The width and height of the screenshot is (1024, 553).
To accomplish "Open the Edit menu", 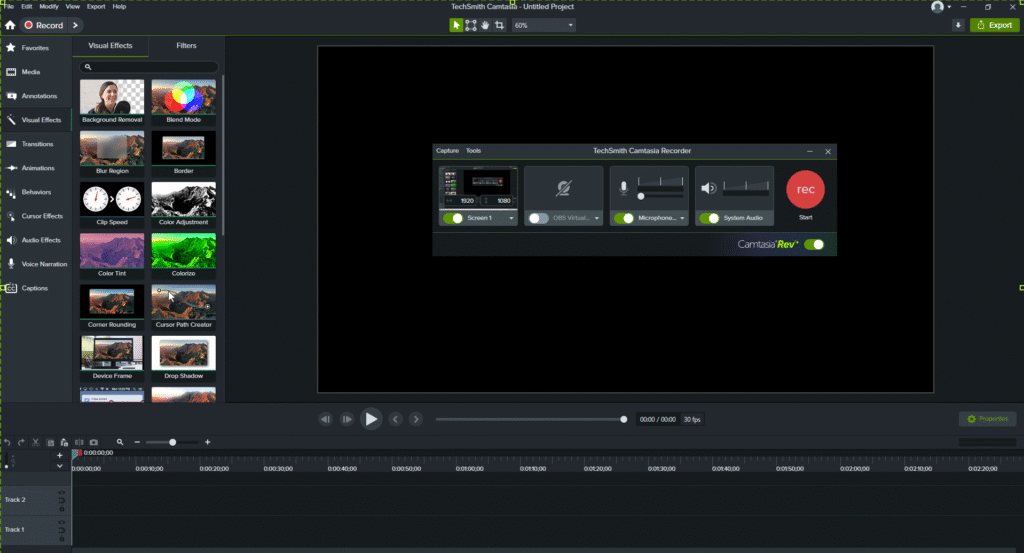I will 27,7.
